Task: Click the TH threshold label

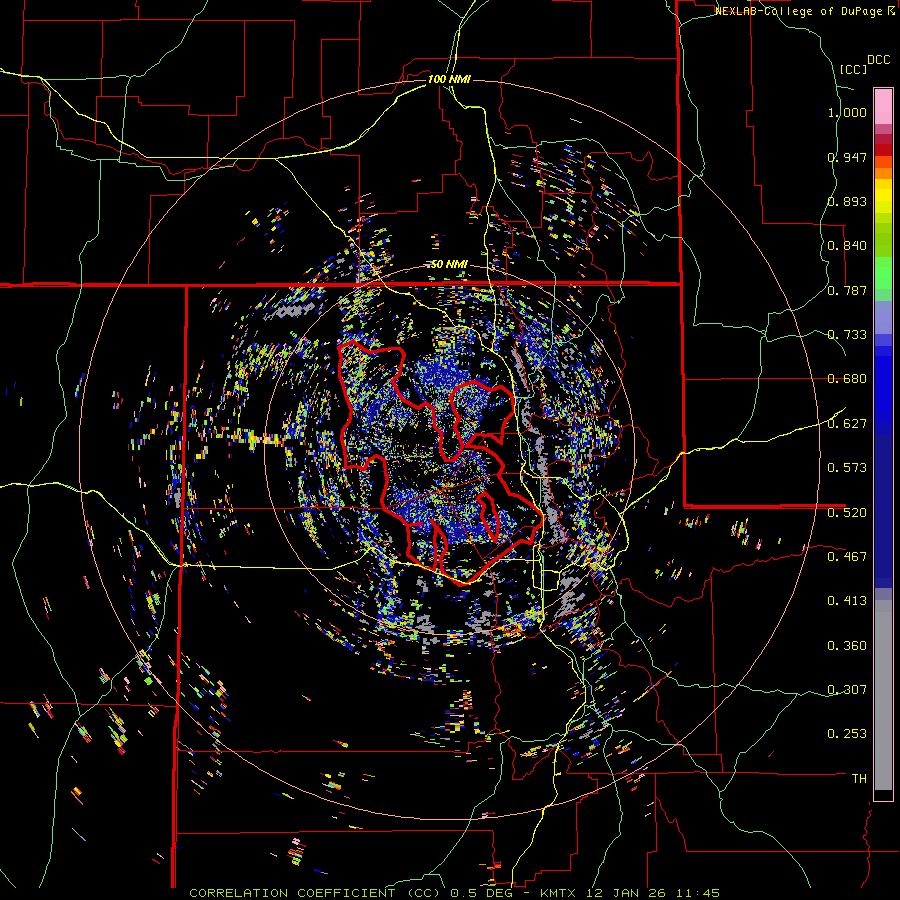Action: click(x=859, y=779)
